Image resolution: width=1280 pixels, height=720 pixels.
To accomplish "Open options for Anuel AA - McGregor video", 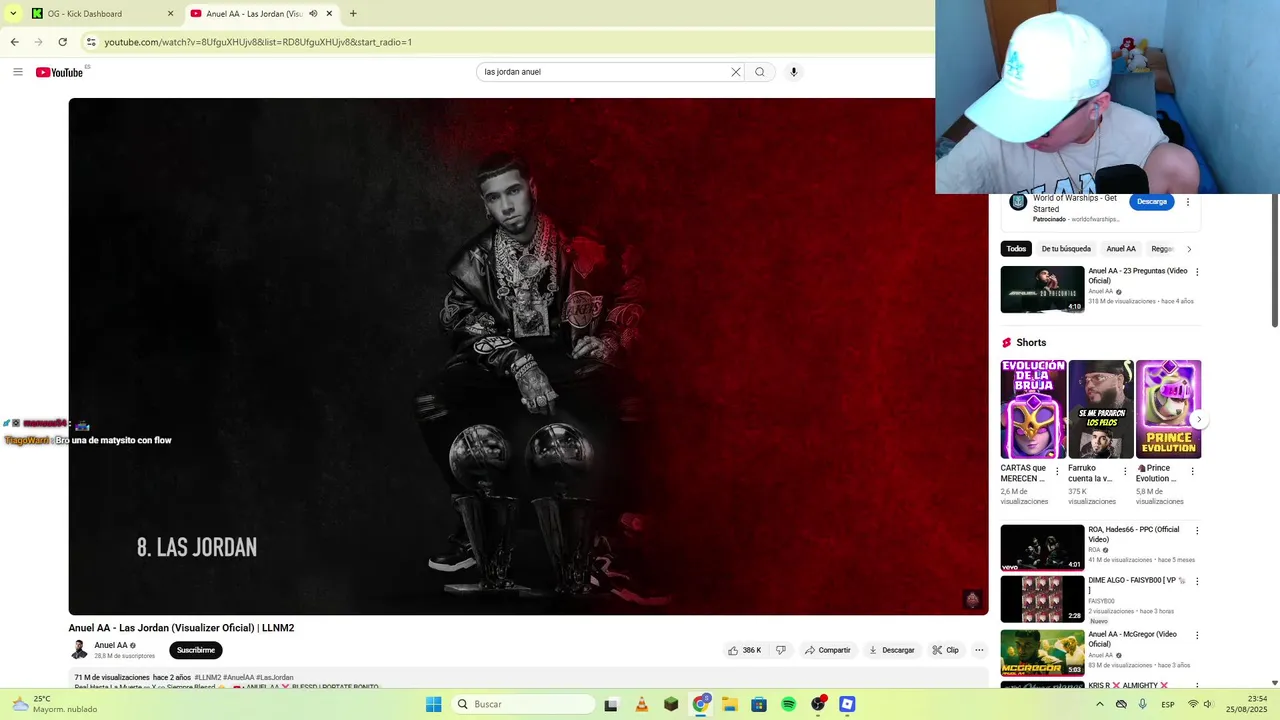I will point(1197,635).
